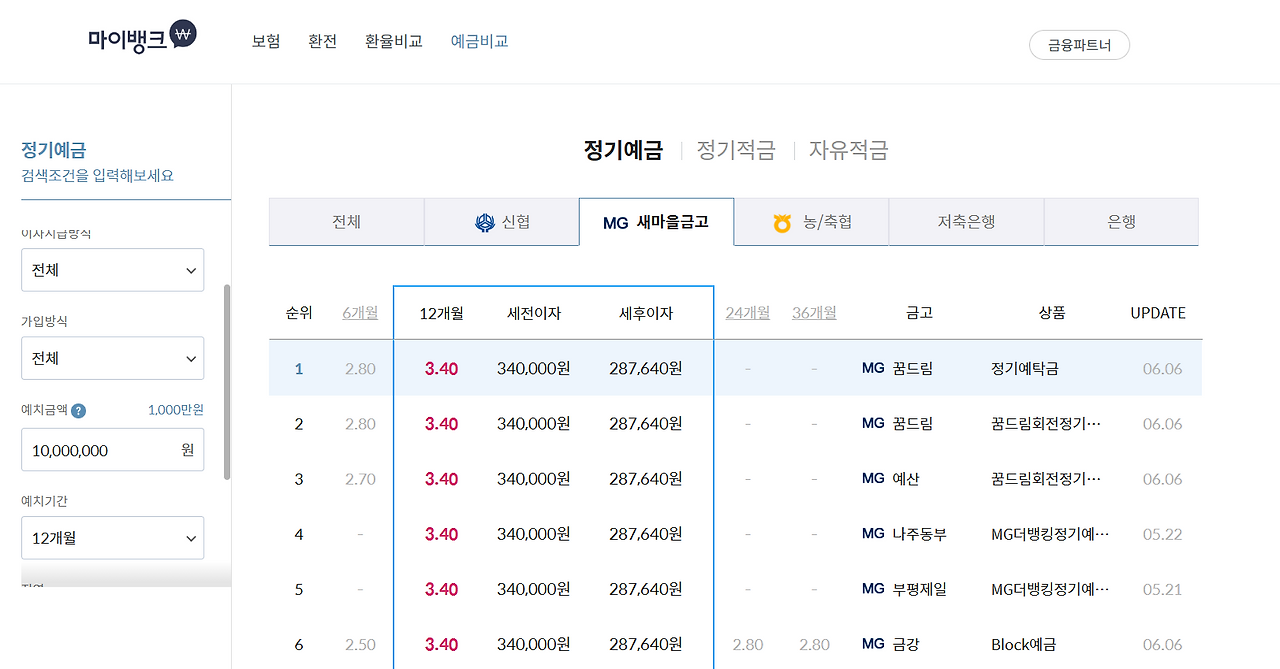The image size is (1280, 669).
Task: Open the 이자지급방식 dropdown
Action: click(113, 270)
